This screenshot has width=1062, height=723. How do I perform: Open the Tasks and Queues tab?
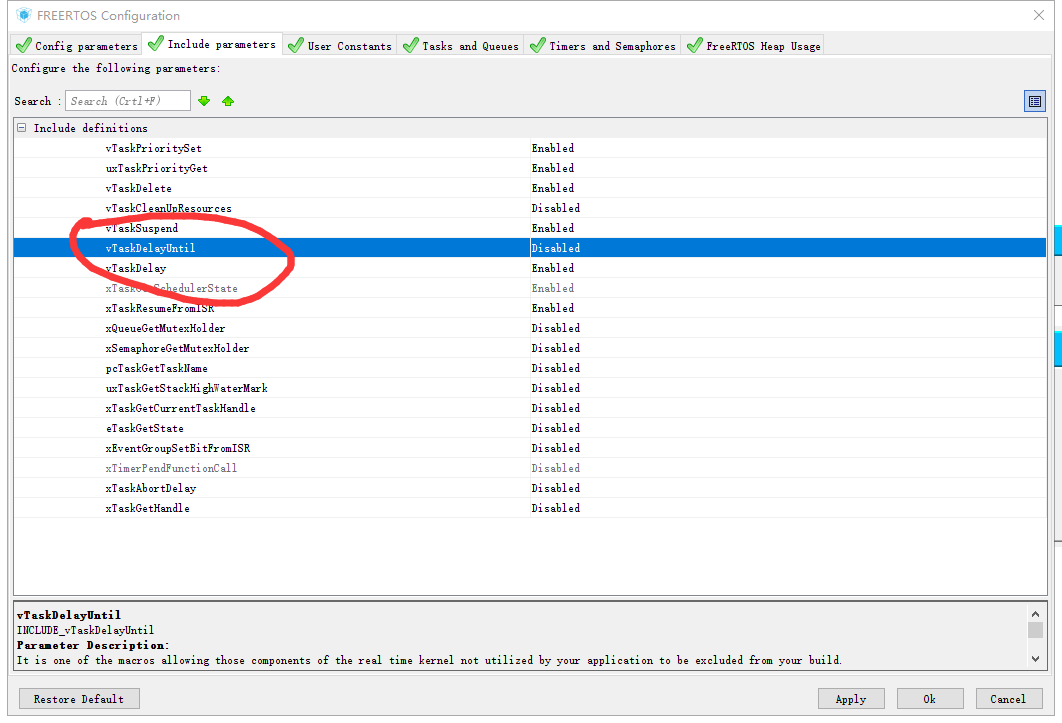click(461, 45)
